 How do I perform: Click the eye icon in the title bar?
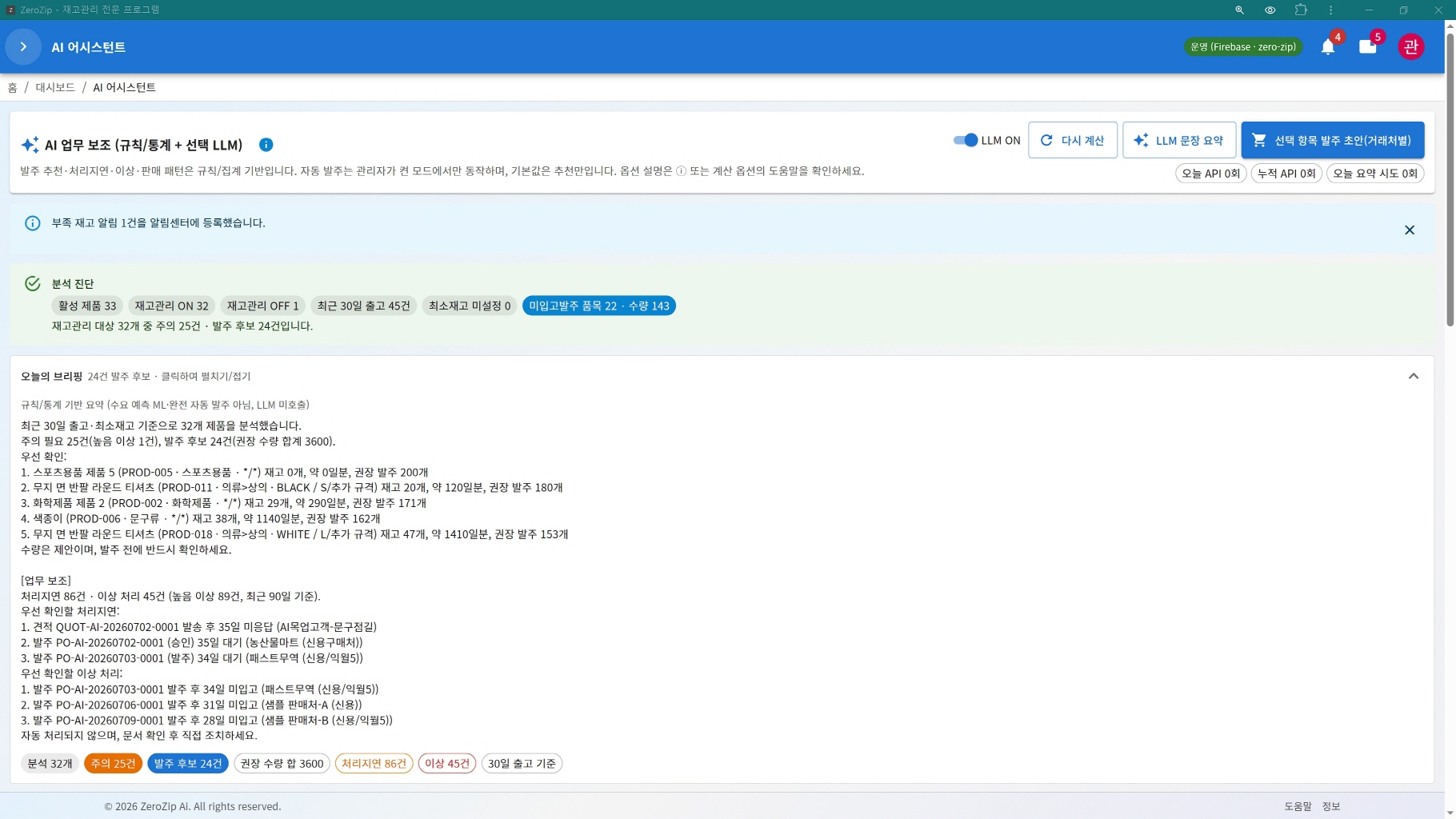click(1270, 10)
